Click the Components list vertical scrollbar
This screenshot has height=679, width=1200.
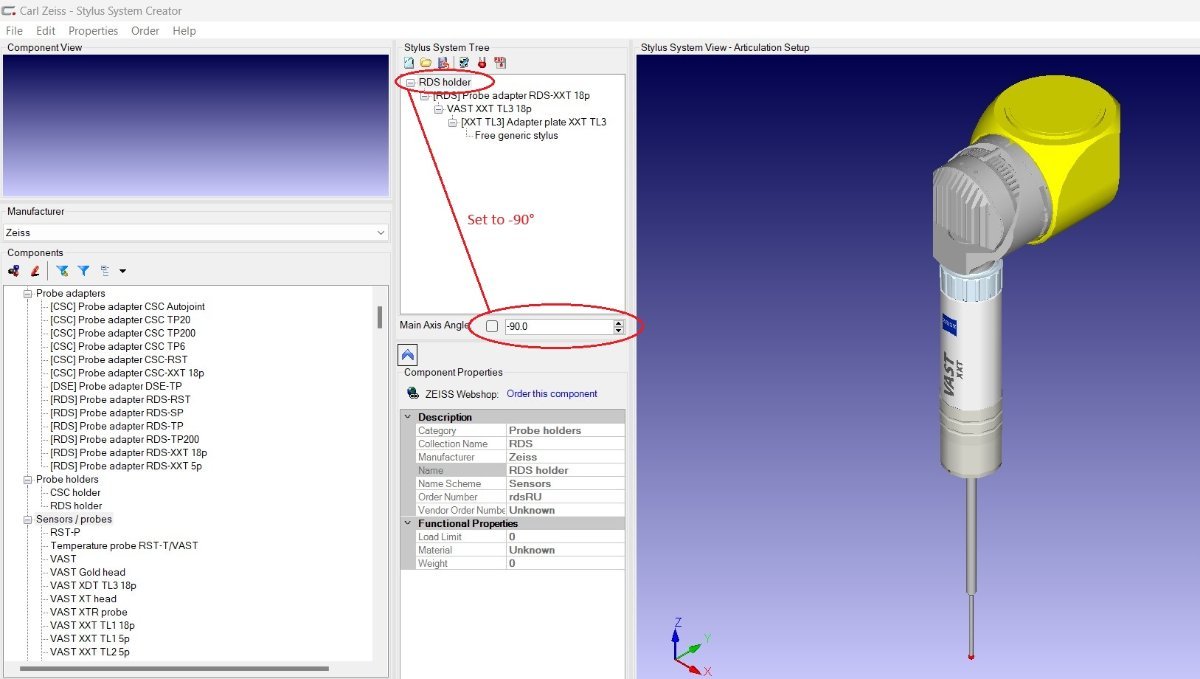tap(379, 318)
